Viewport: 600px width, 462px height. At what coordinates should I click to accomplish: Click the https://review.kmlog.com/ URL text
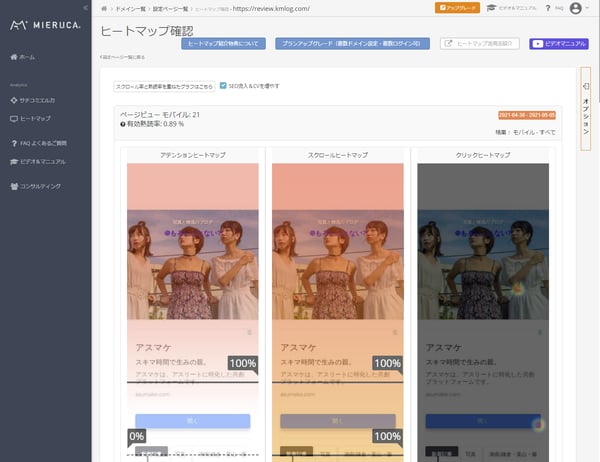click(x=271, y=8)
